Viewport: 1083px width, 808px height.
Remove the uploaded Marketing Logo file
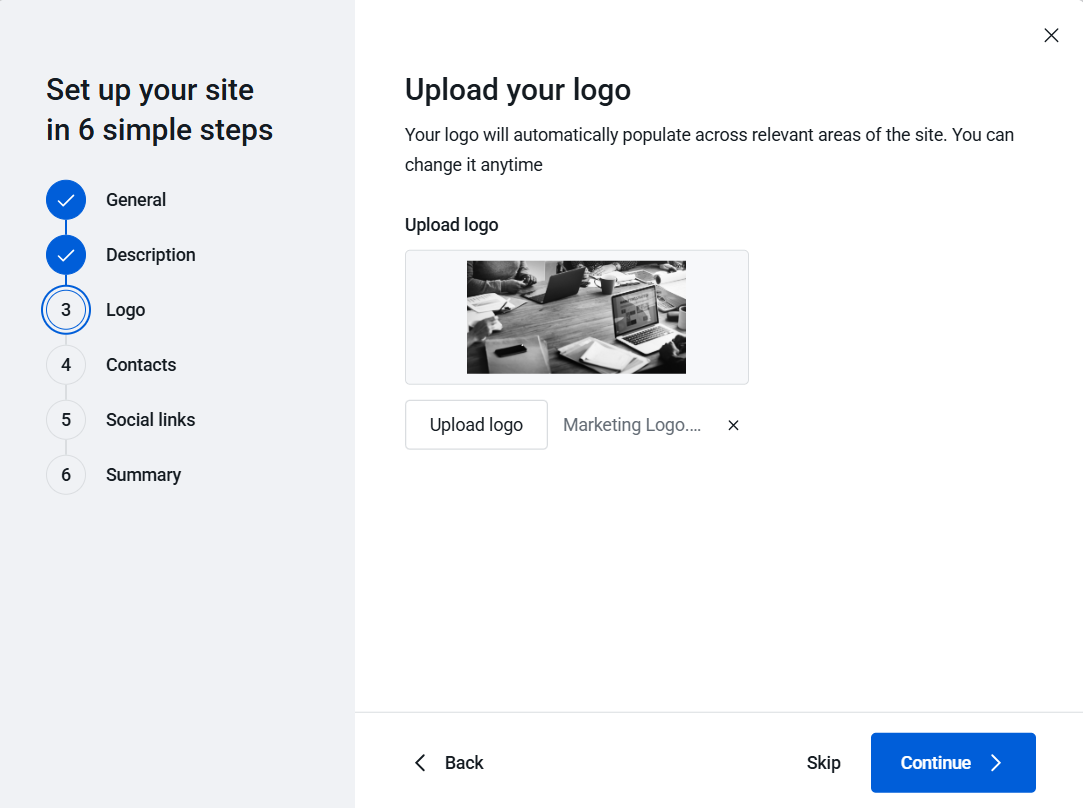733,425
